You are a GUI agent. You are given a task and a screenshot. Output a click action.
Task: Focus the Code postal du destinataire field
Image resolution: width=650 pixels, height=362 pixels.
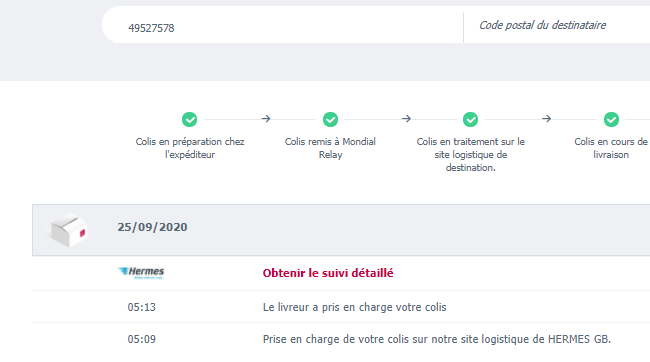[x=557, y=25]
